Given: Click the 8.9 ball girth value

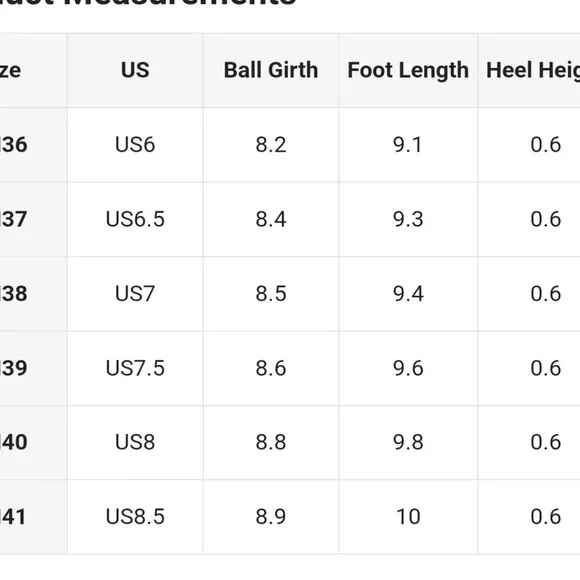Looking at the screenshot, I should click(271, 516).
